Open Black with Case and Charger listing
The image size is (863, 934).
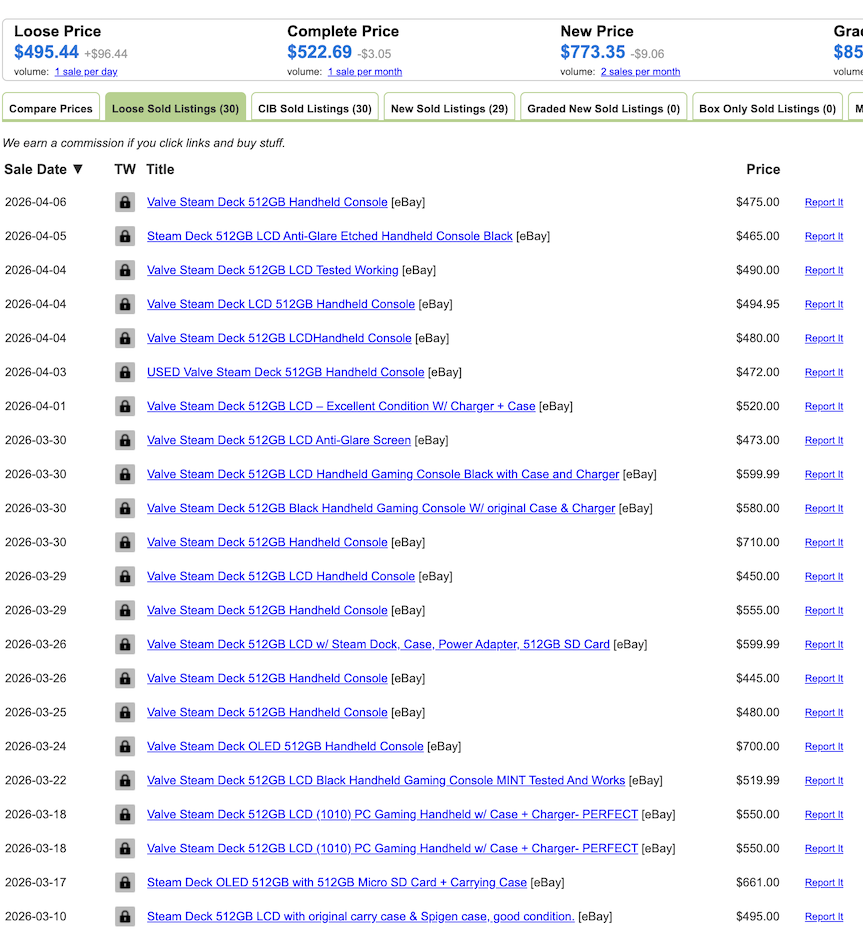383,474
